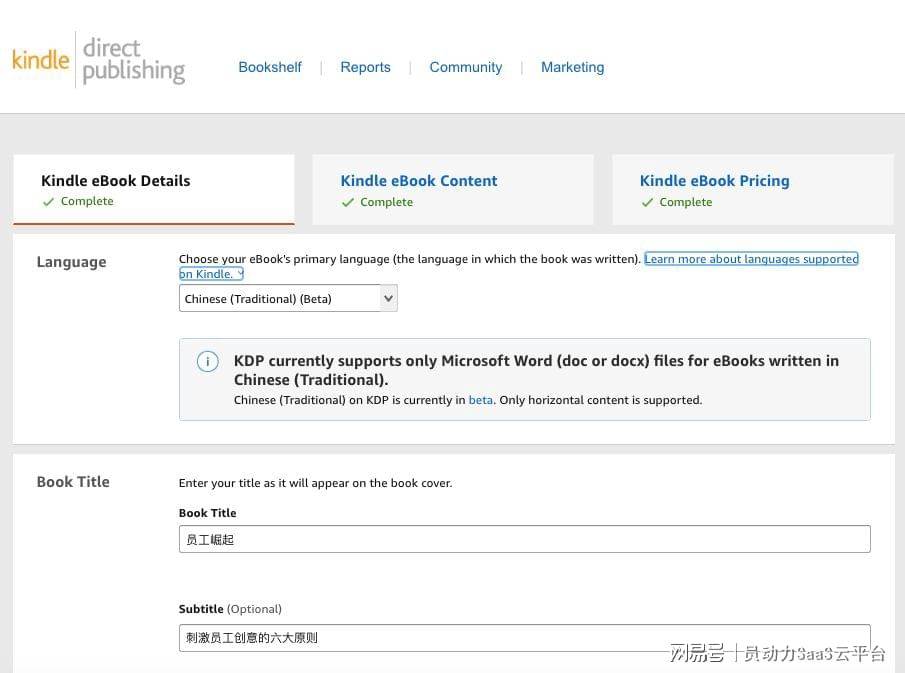
Task: Open 'Learn more about languages supported' link
Action: (750, 259)
